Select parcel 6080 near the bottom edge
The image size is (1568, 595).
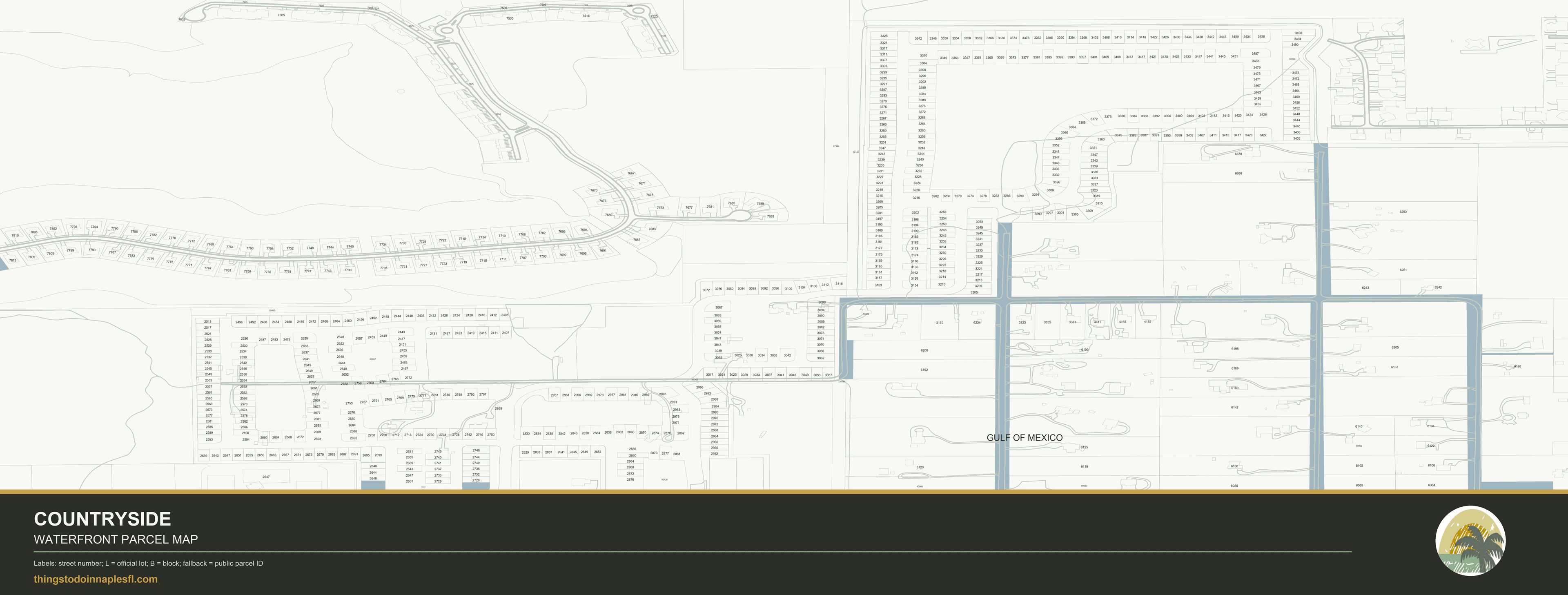click(1234, 486)
